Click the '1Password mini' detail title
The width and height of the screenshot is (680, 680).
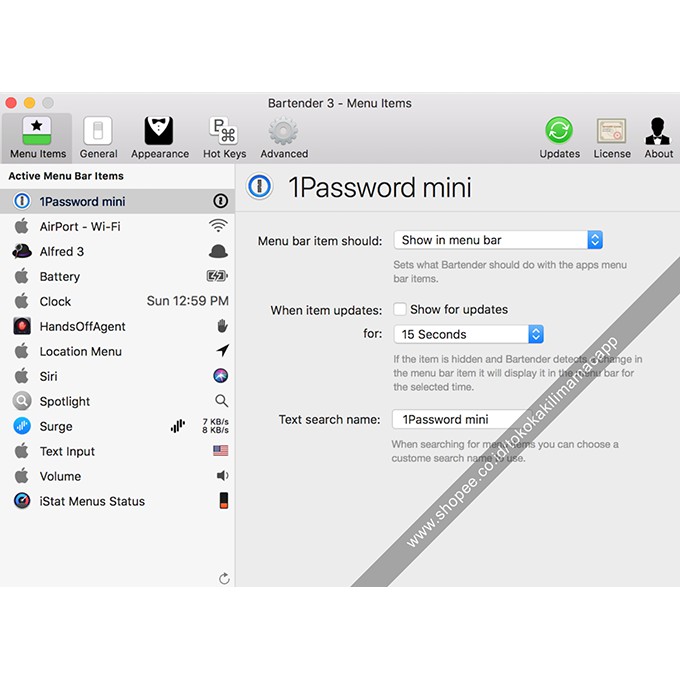[x=380, y=187]
